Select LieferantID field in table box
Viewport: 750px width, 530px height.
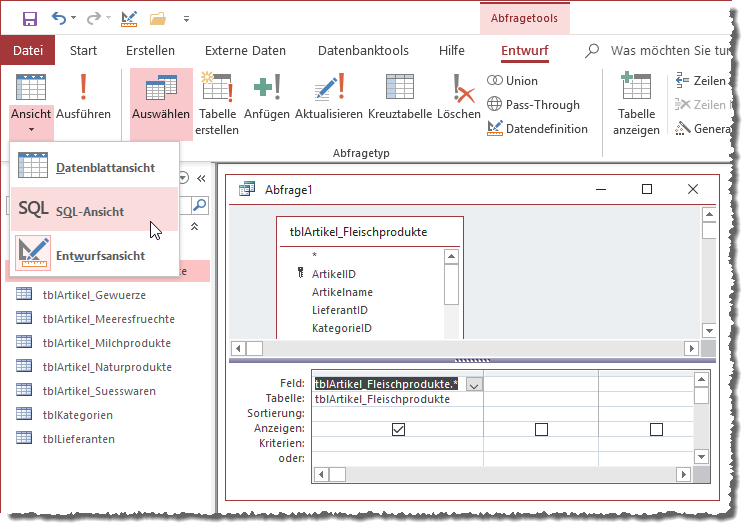tap(340, 310)
